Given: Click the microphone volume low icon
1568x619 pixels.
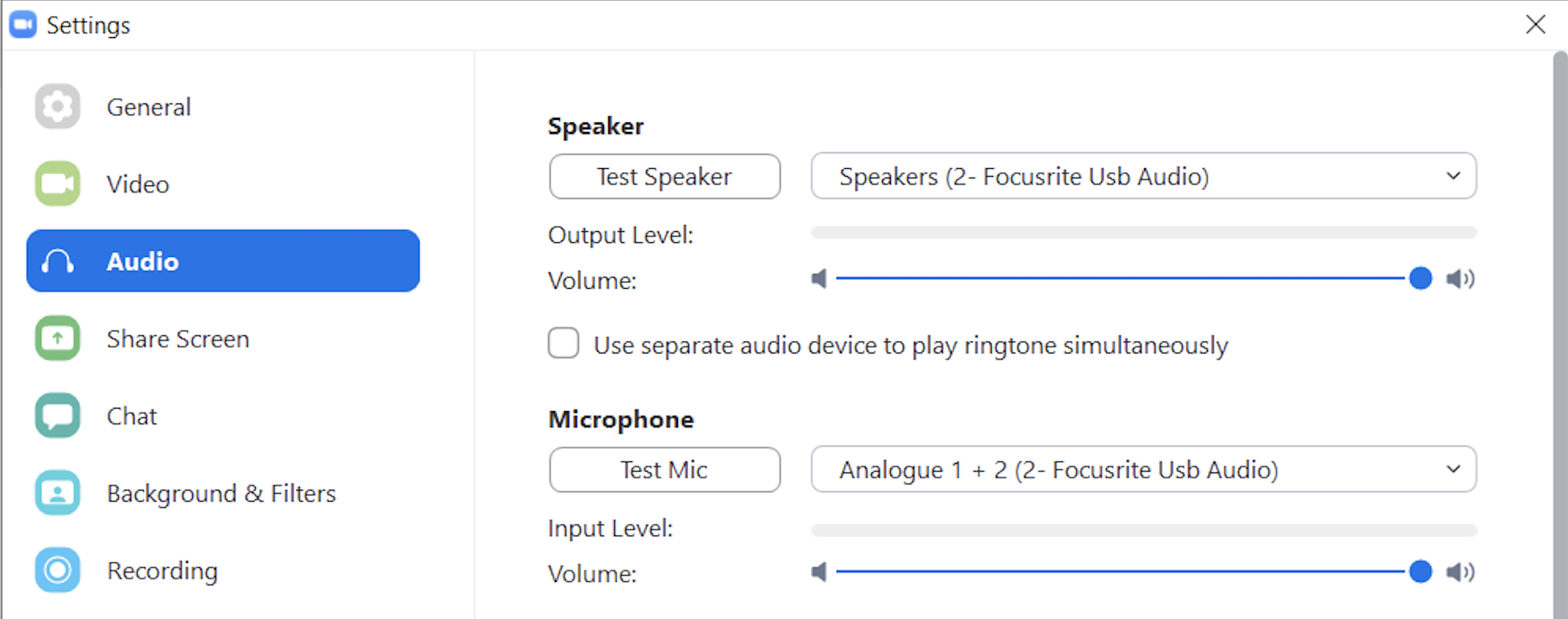Looking at the screenshot, I should [819, 572].
